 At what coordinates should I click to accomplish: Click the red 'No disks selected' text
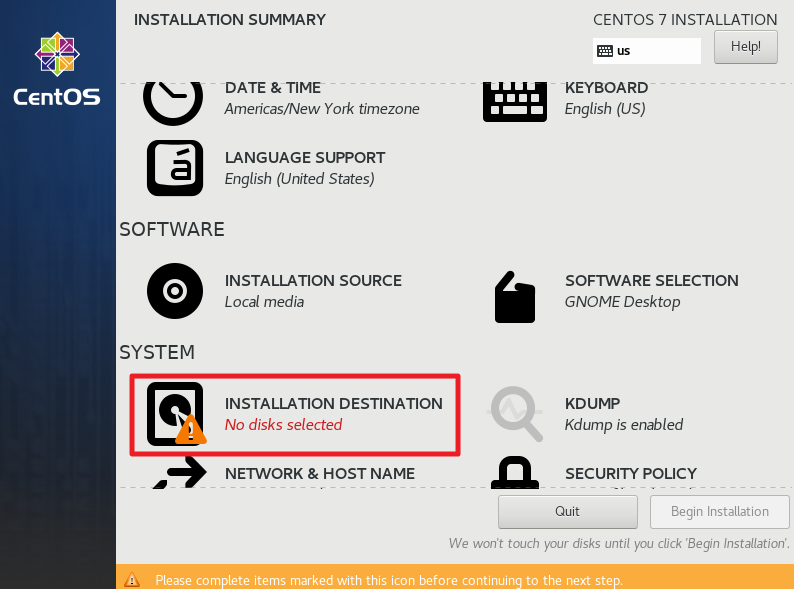[284, 424]
